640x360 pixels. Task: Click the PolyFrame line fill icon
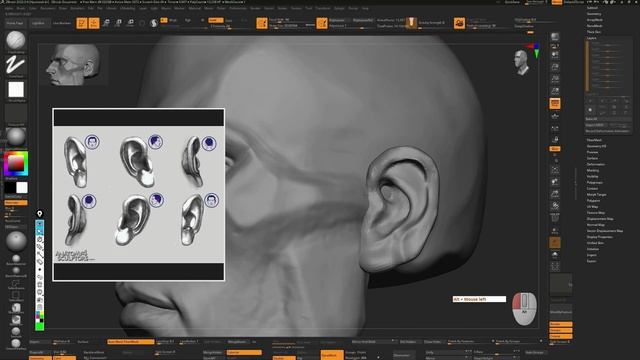pyautogui.click(x=555, y=218)
